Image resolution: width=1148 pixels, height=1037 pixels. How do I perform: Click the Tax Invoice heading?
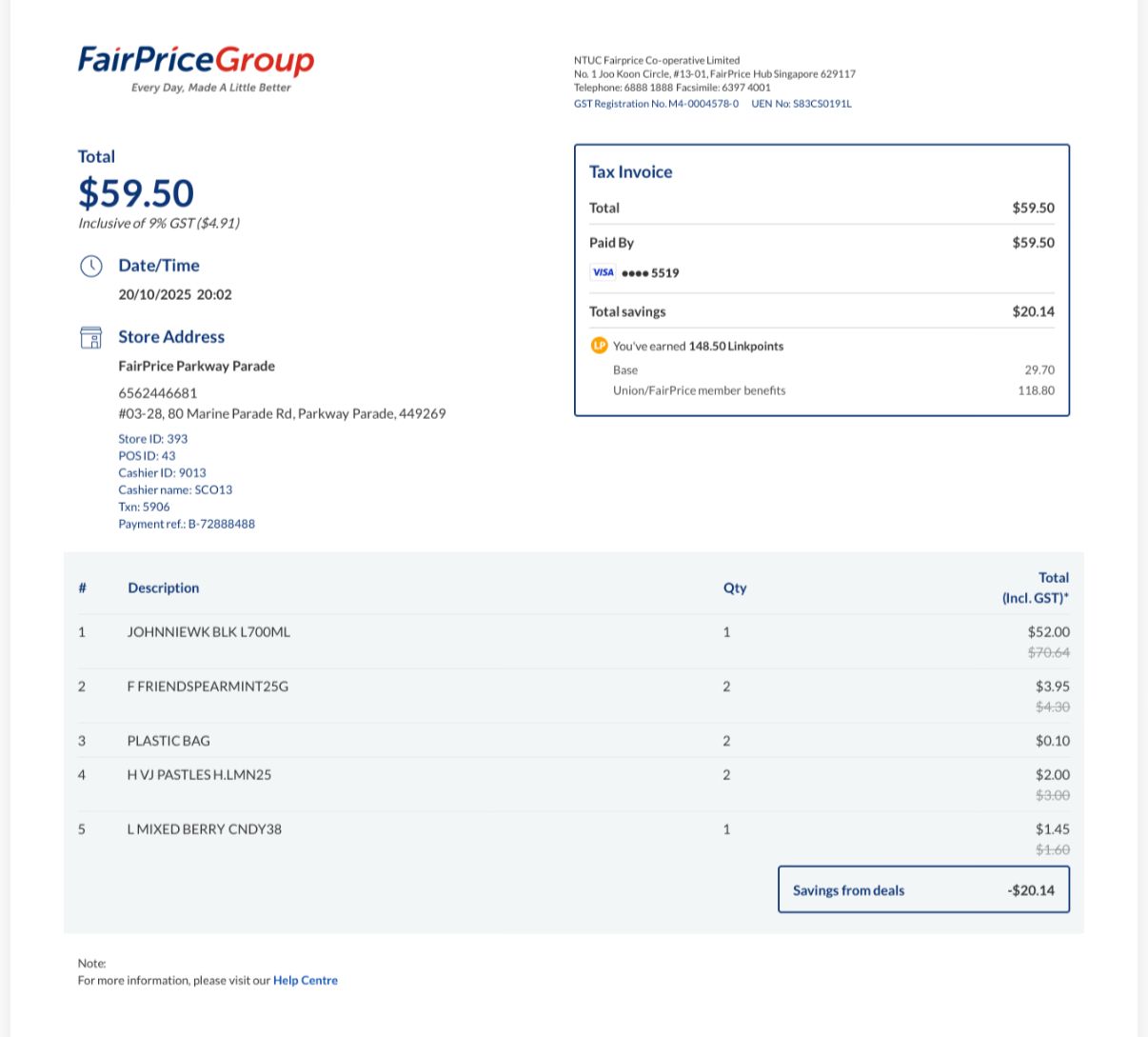coord(631,171)
